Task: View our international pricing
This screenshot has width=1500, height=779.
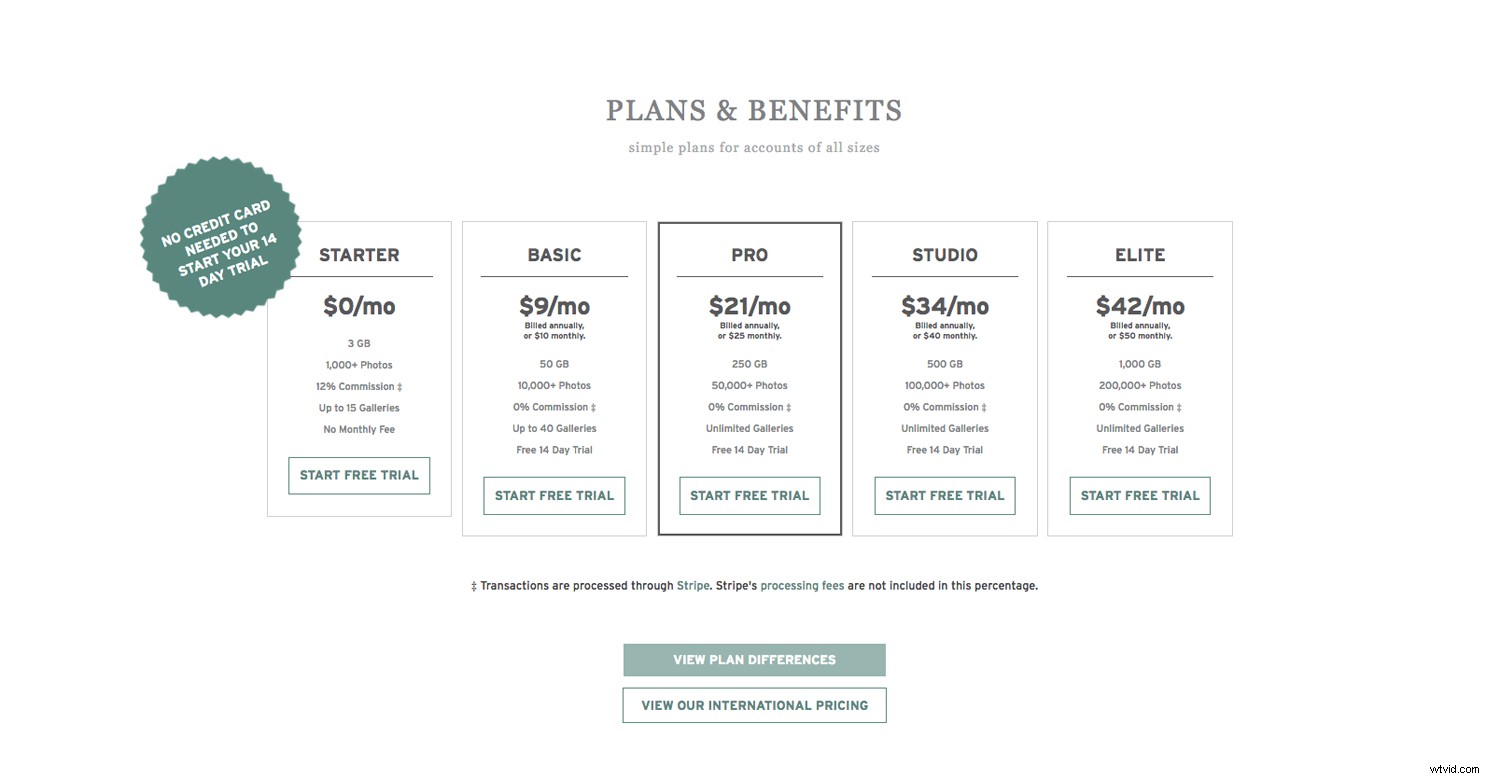Action: point(754,705)
